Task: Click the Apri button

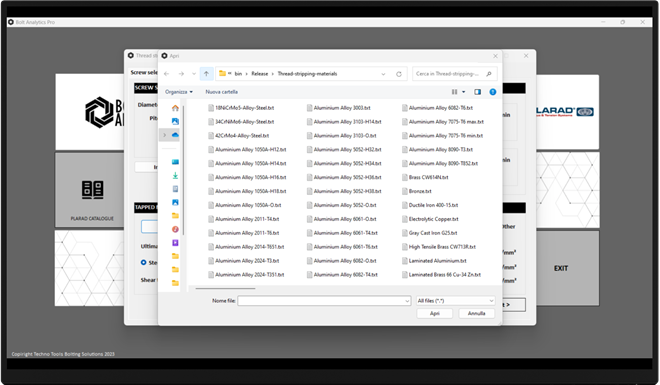Action: pos(434,313)
